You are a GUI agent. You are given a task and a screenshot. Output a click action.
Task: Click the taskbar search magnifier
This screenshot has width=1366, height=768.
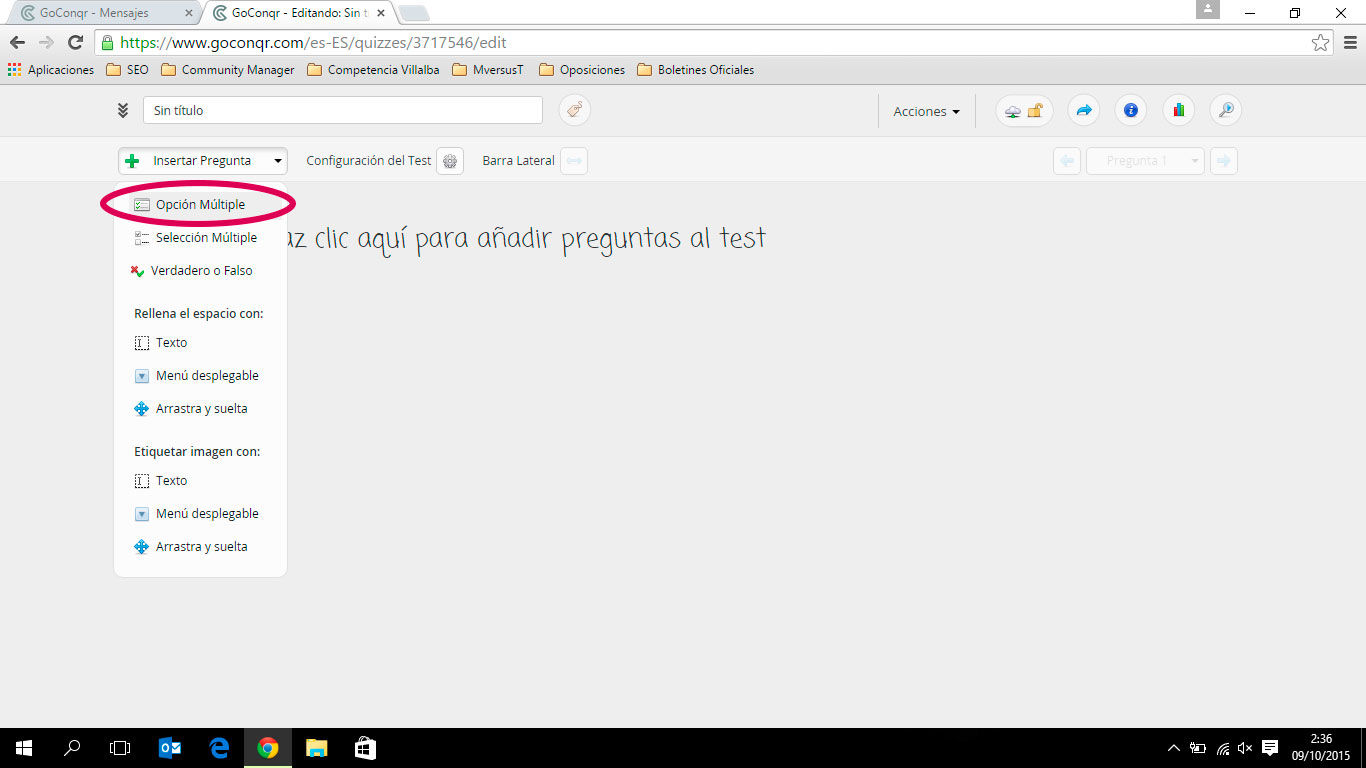point(72,748)
